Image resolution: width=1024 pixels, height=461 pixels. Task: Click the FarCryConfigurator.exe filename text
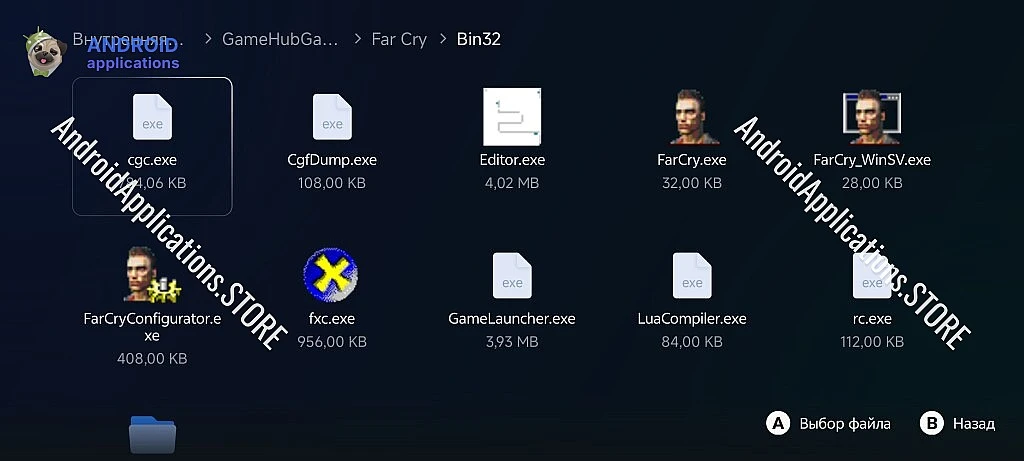tap(152, 327)
